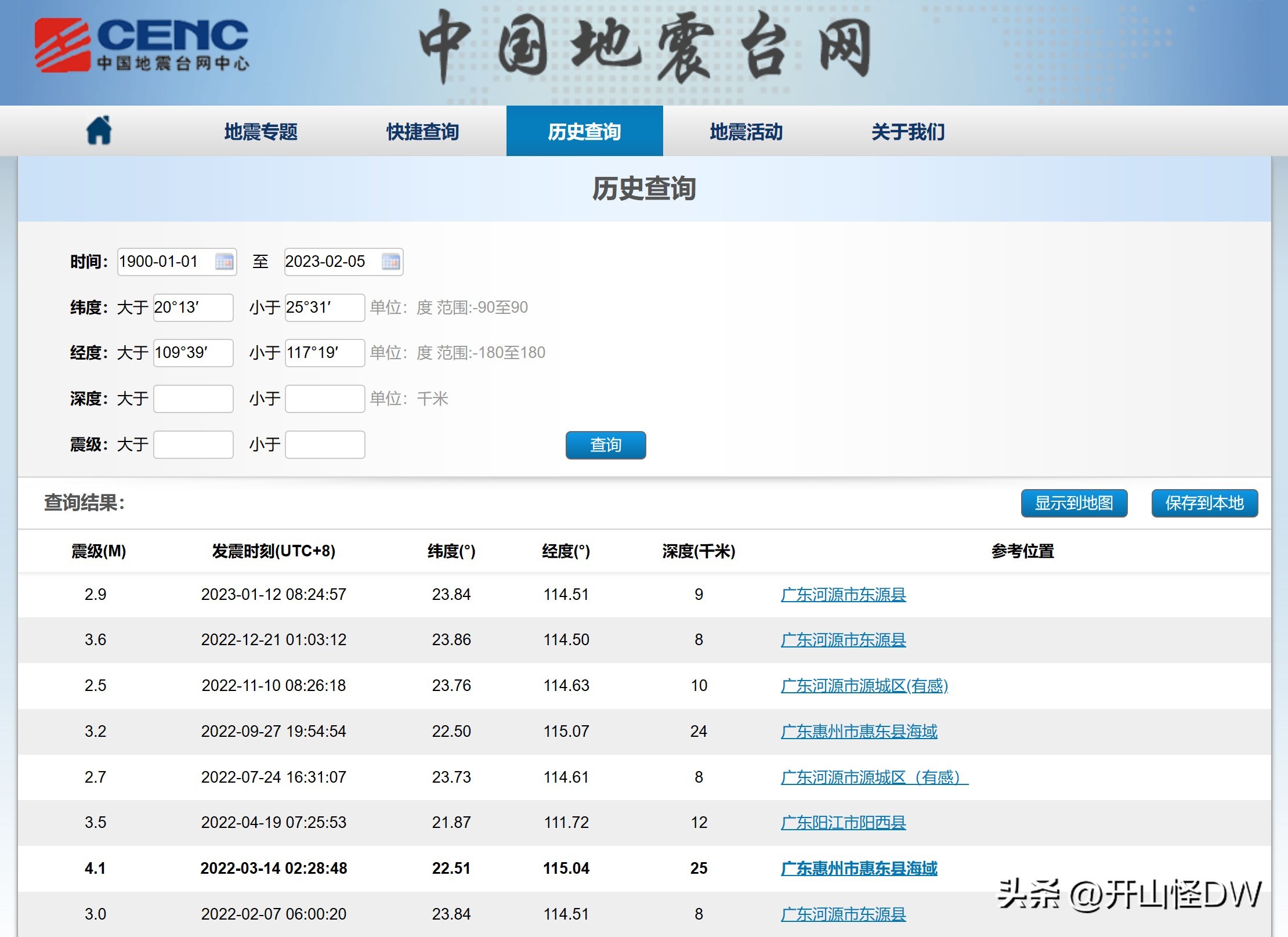Click the 广东阳江市阳西县 location link
Image resolution: width=1288 pixels, height=937 pixels.
[843, 823]
